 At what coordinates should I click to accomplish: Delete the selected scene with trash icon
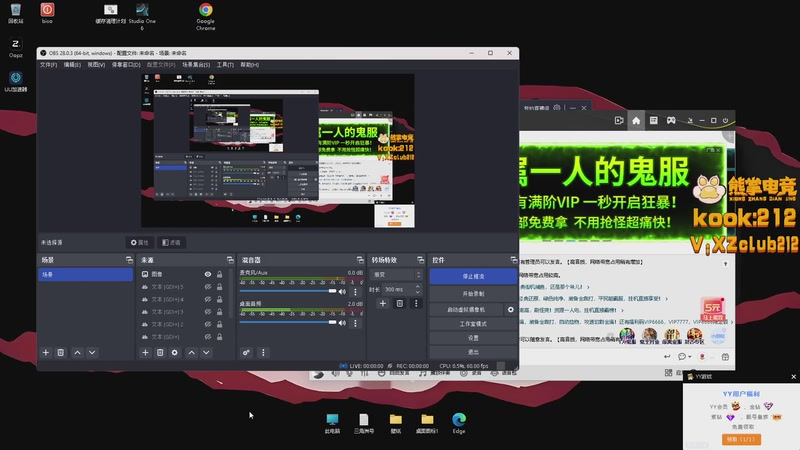pyautogui.click(x=61, y=353)
